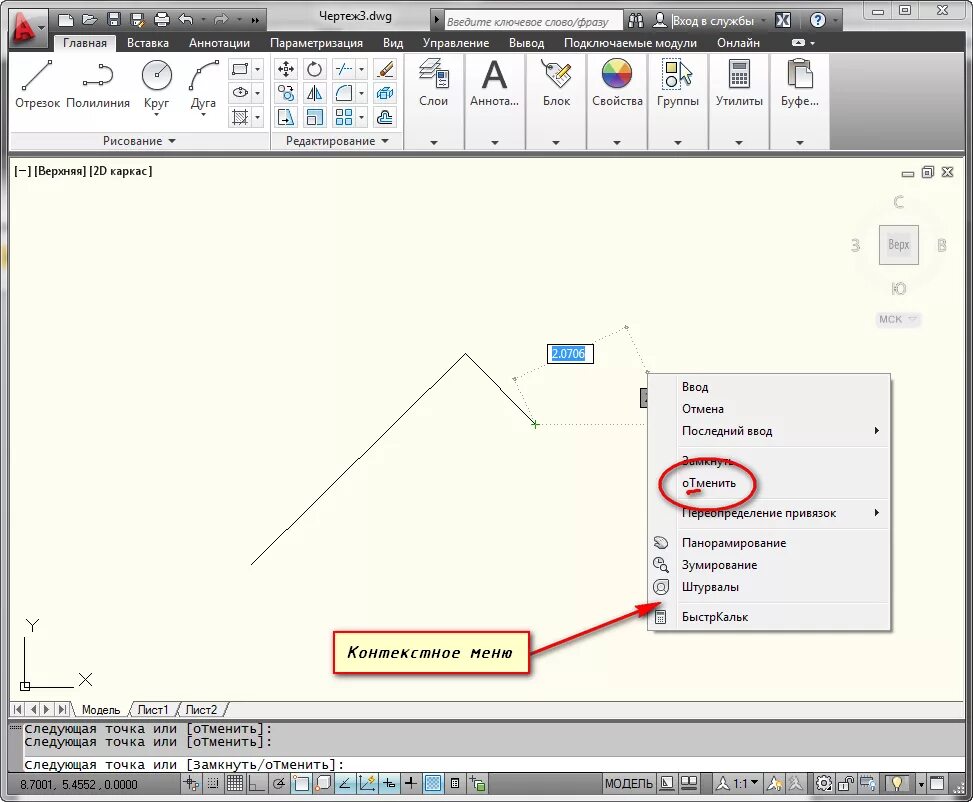Viewport: 973px width, 802px height.
Task: Expand the rectangle tool flyout arrow
Action: pos(258,69)
